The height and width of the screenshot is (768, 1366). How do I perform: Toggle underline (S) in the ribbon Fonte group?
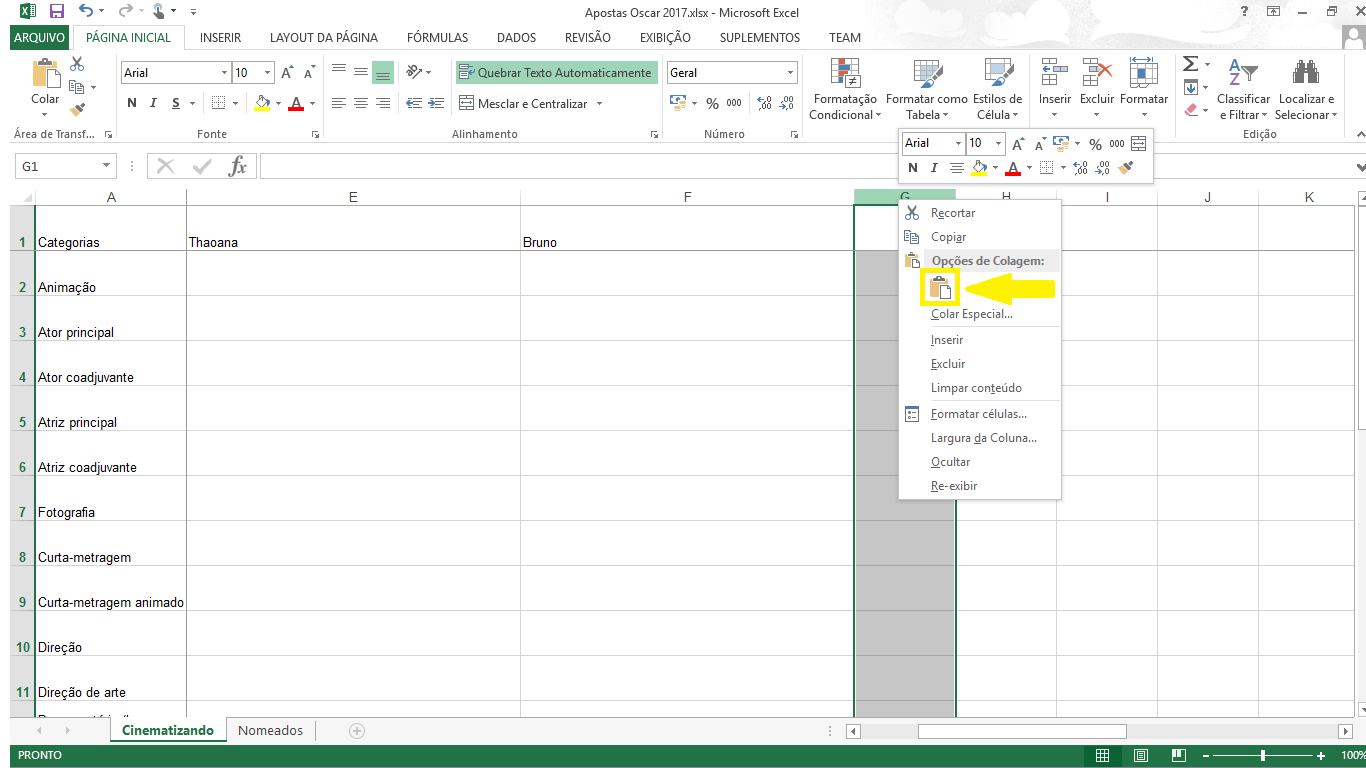pyautogui.click(x=176, y=103)
